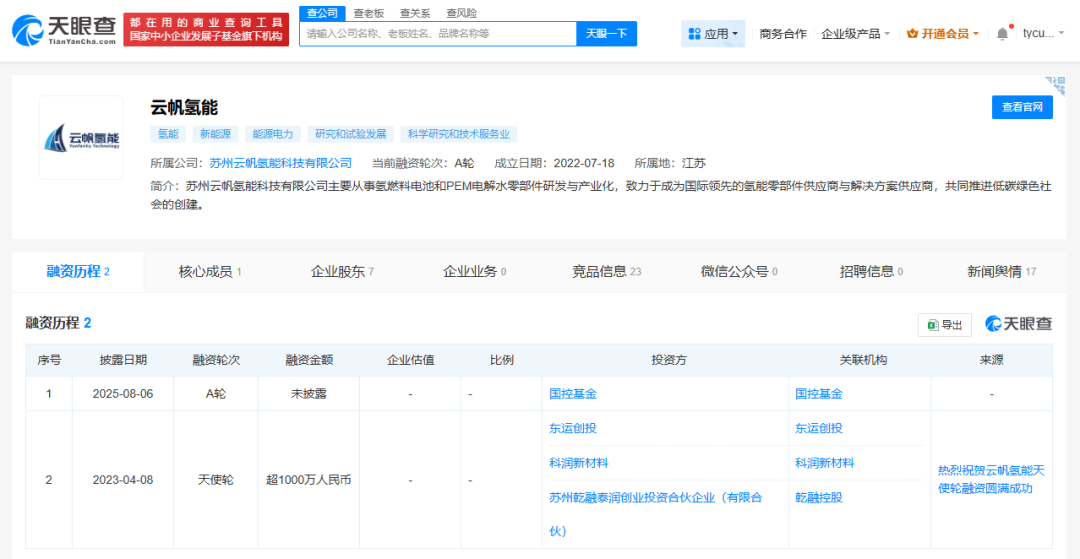Screen dimensions: 1080x559
Task: Click the 融资金额 column header
Action: tap(309, 360)
